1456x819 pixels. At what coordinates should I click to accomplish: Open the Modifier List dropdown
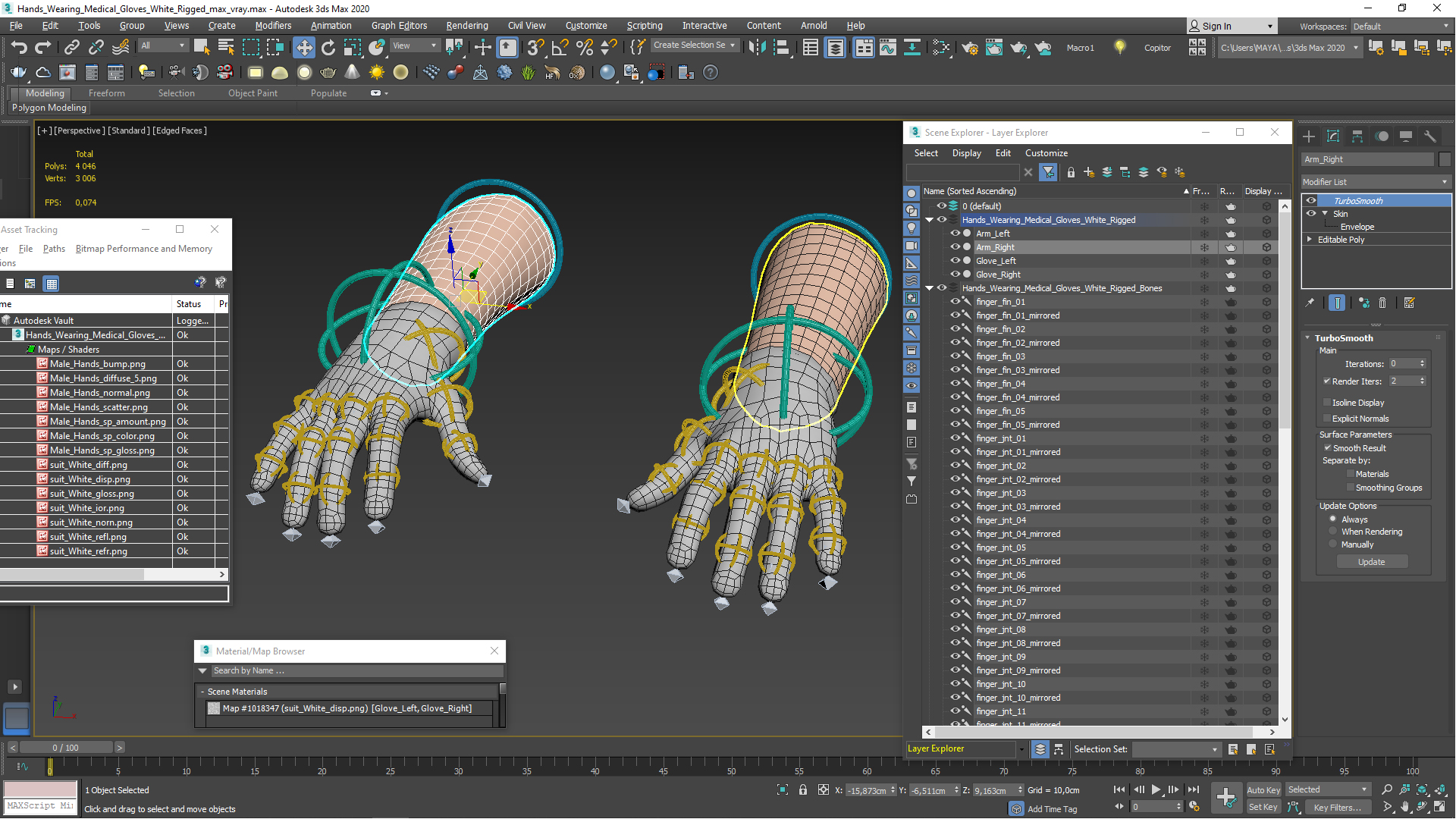click(1376, 182)
